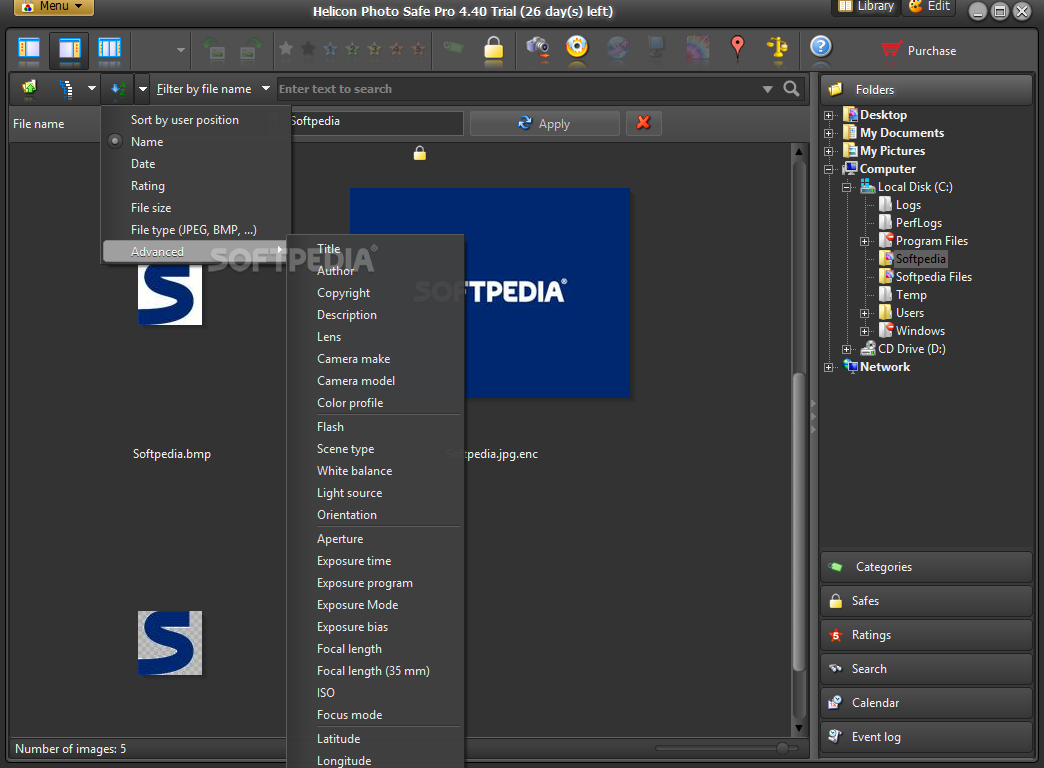Click the thumbnail size slider handle
The image size is (1044, 768).
click(783, 748)
